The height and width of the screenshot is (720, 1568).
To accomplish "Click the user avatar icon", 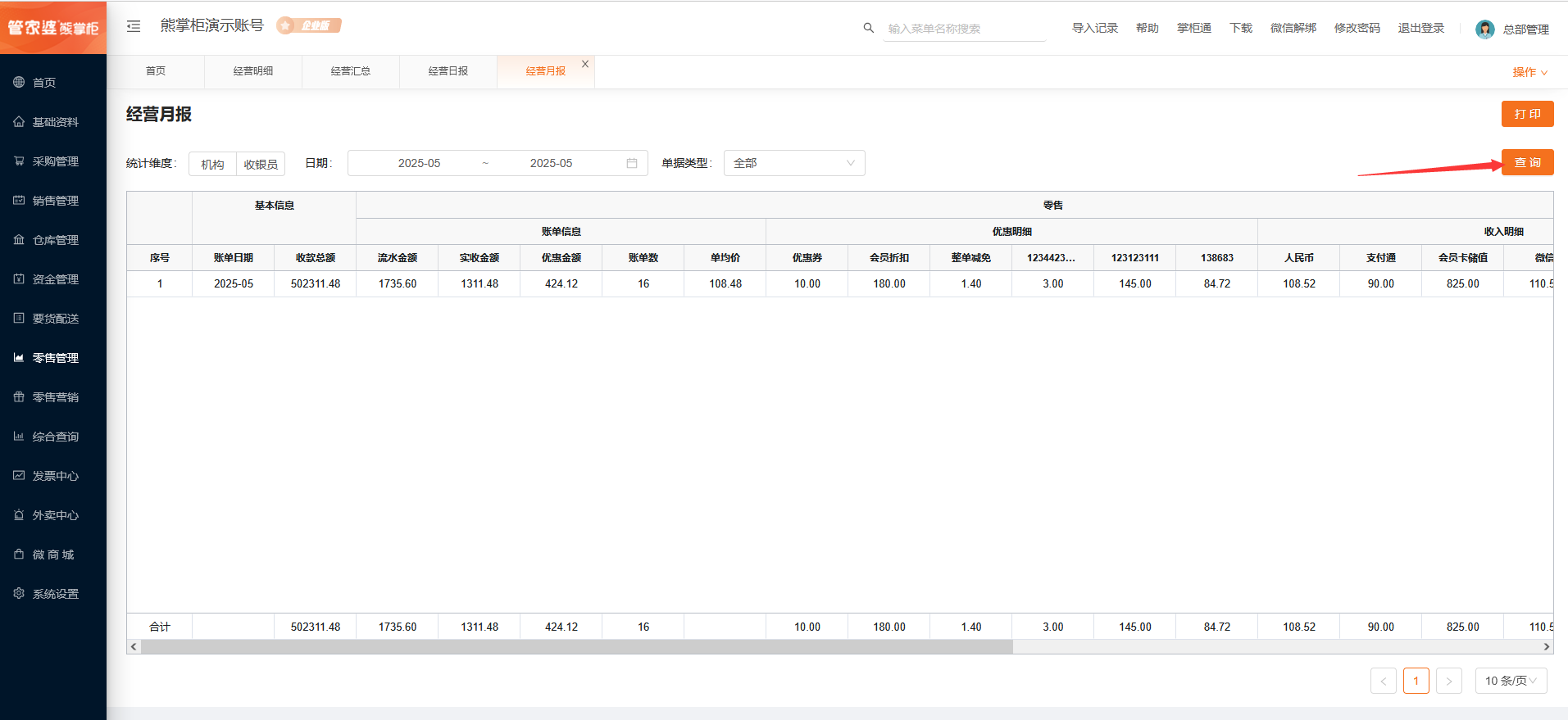I will tap(1484, 29).
